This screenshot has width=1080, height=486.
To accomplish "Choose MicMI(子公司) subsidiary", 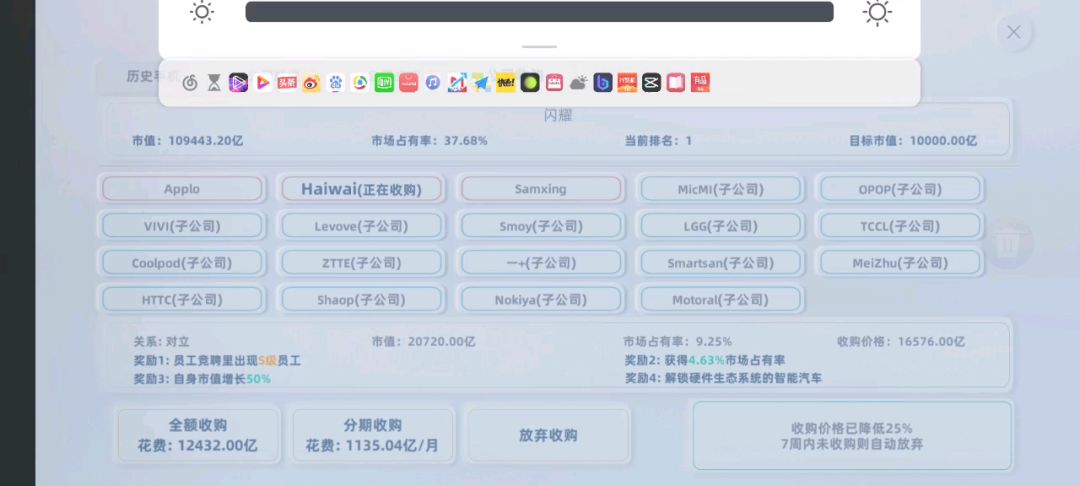I will click(x=720, y=189).
